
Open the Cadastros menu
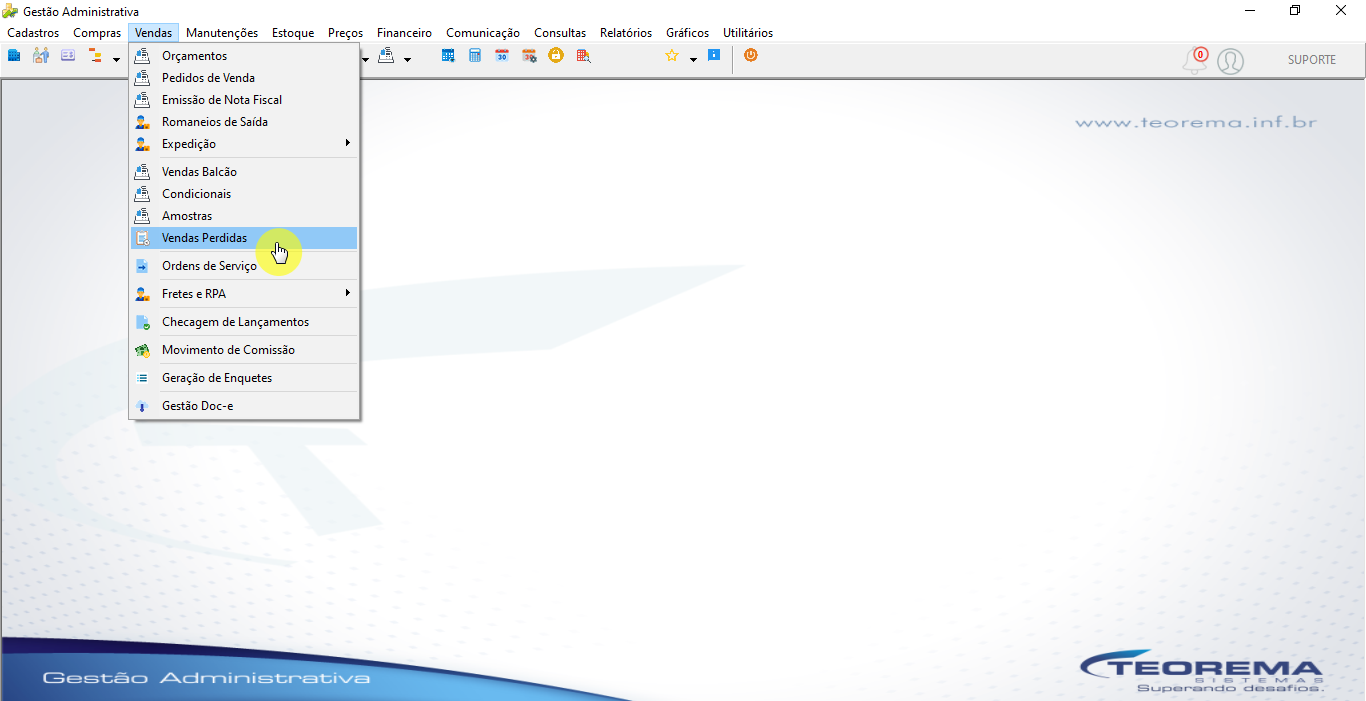[33, 33]
